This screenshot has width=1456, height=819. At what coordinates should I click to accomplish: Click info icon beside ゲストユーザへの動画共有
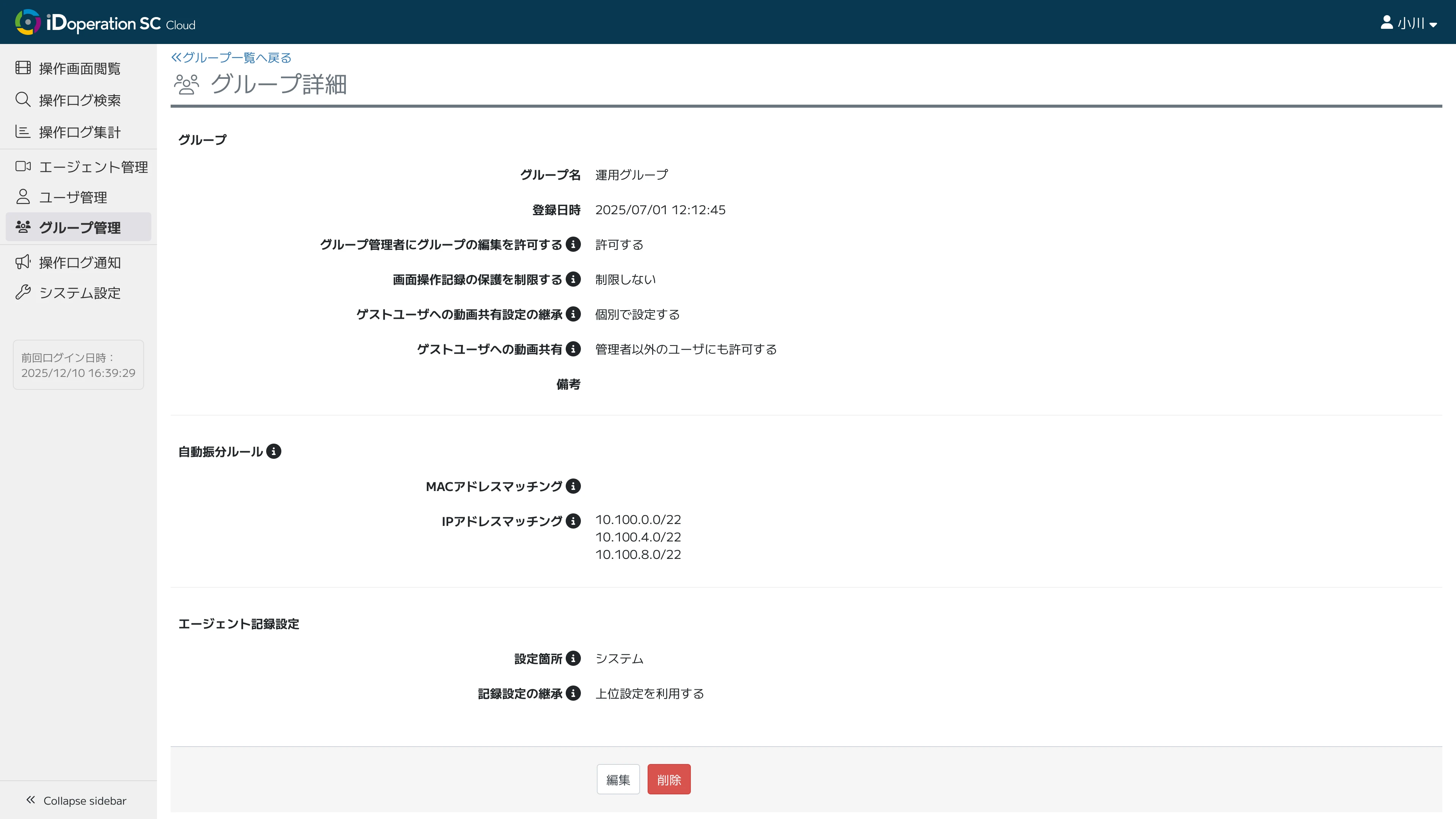tap(573, 349)
